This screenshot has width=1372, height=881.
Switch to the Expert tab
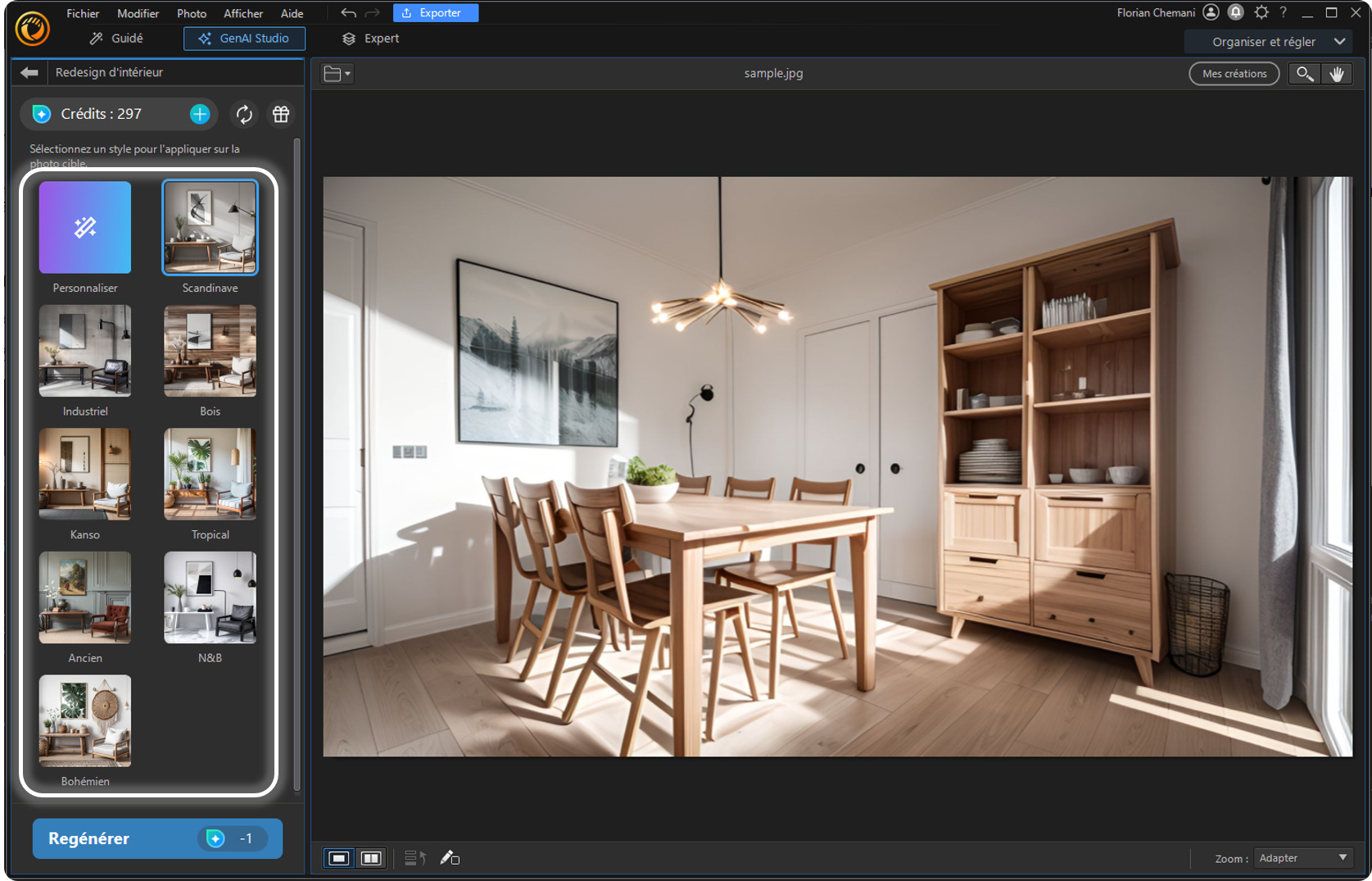(369, 38)
